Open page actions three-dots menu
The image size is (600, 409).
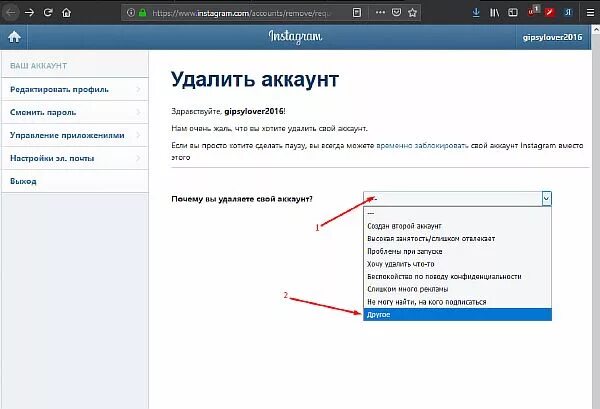[x=380, y=13]
